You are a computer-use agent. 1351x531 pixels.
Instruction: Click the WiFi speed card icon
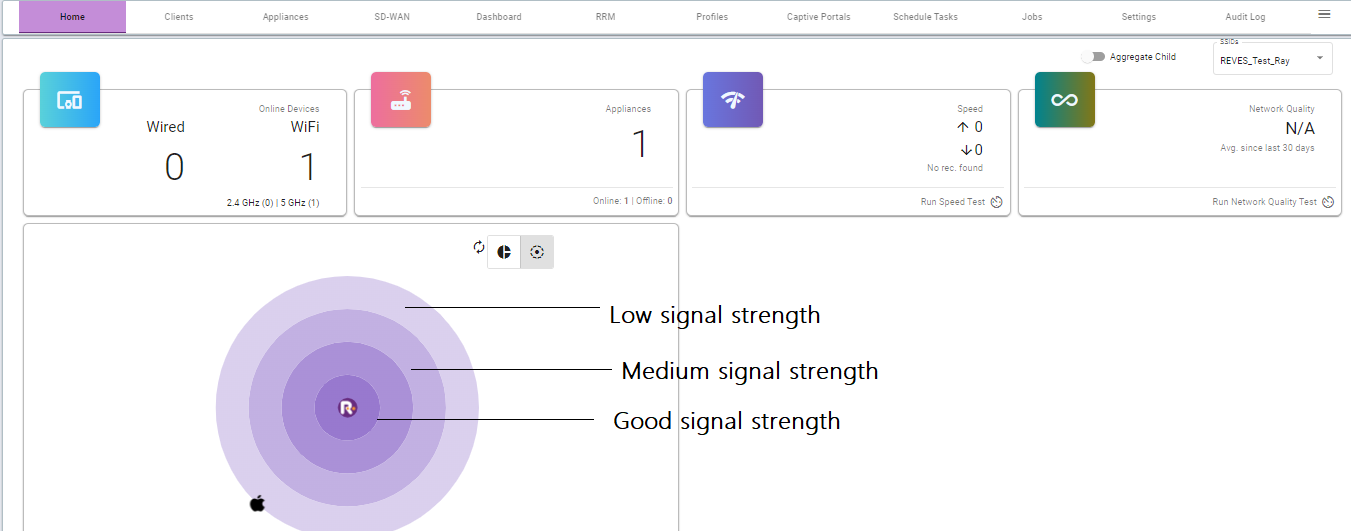point(733,100)
